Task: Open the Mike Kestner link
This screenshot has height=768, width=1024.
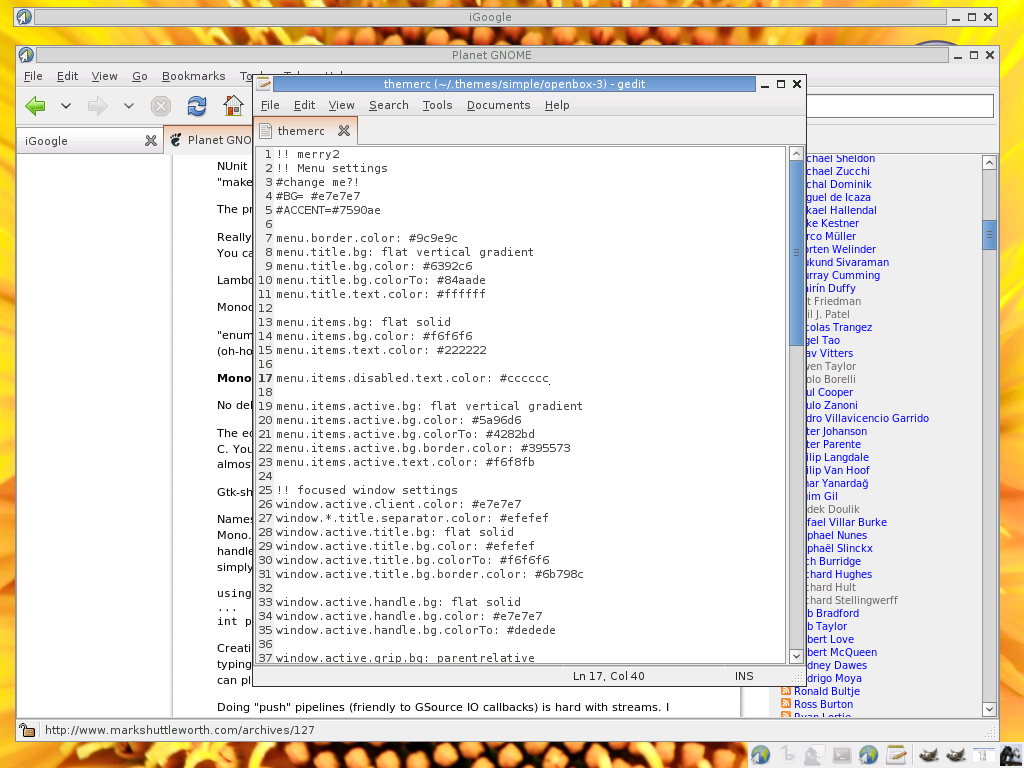Action: point(833,223)
